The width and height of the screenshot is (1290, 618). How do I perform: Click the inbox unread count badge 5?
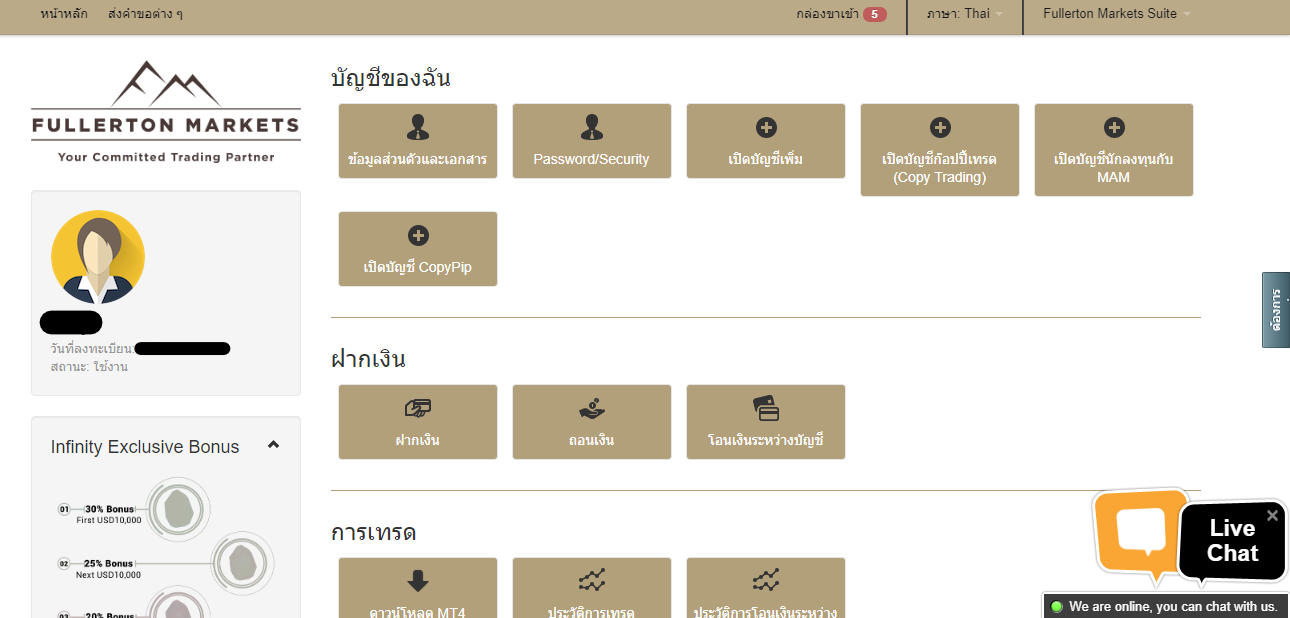click(x=875, y=14)
